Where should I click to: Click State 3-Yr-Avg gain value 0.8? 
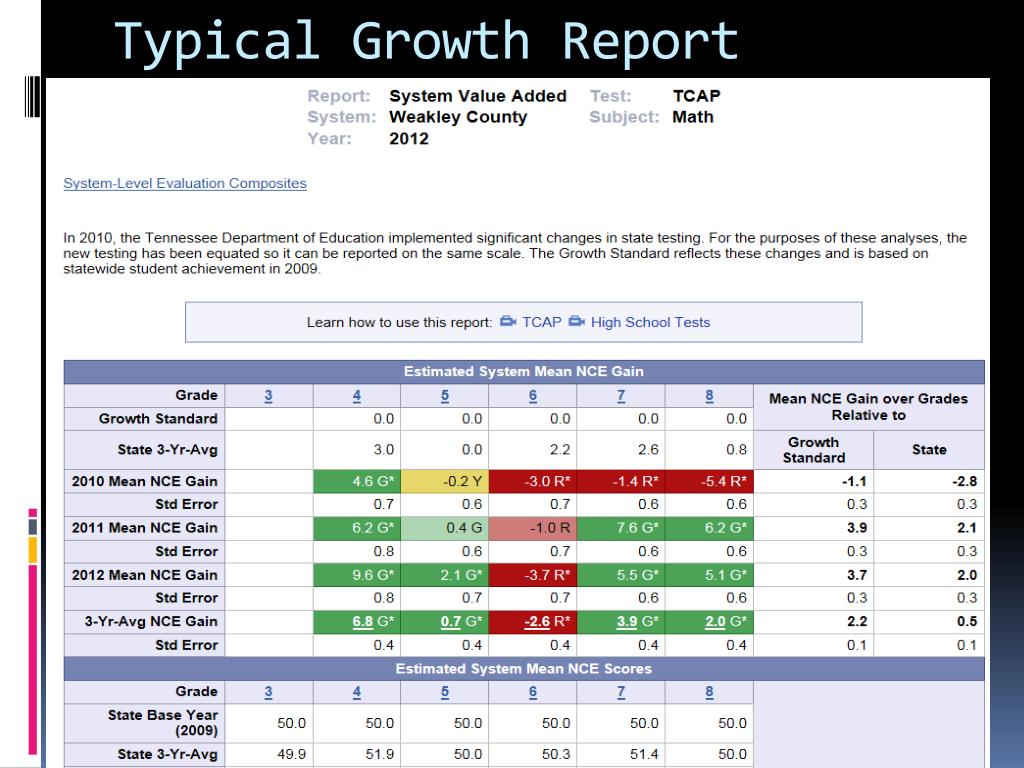tap(736, 450)
